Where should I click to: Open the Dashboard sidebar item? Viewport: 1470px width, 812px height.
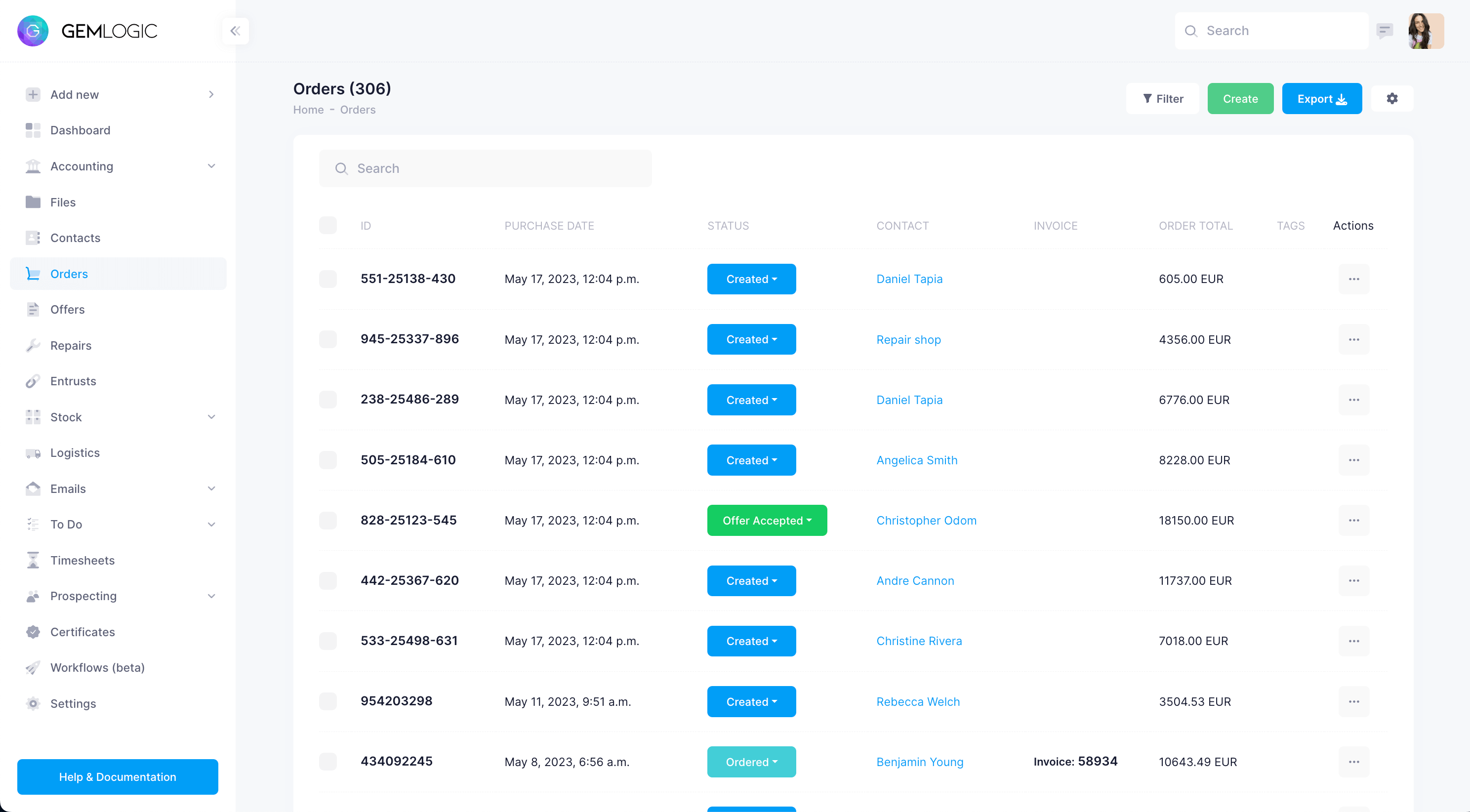118,130
